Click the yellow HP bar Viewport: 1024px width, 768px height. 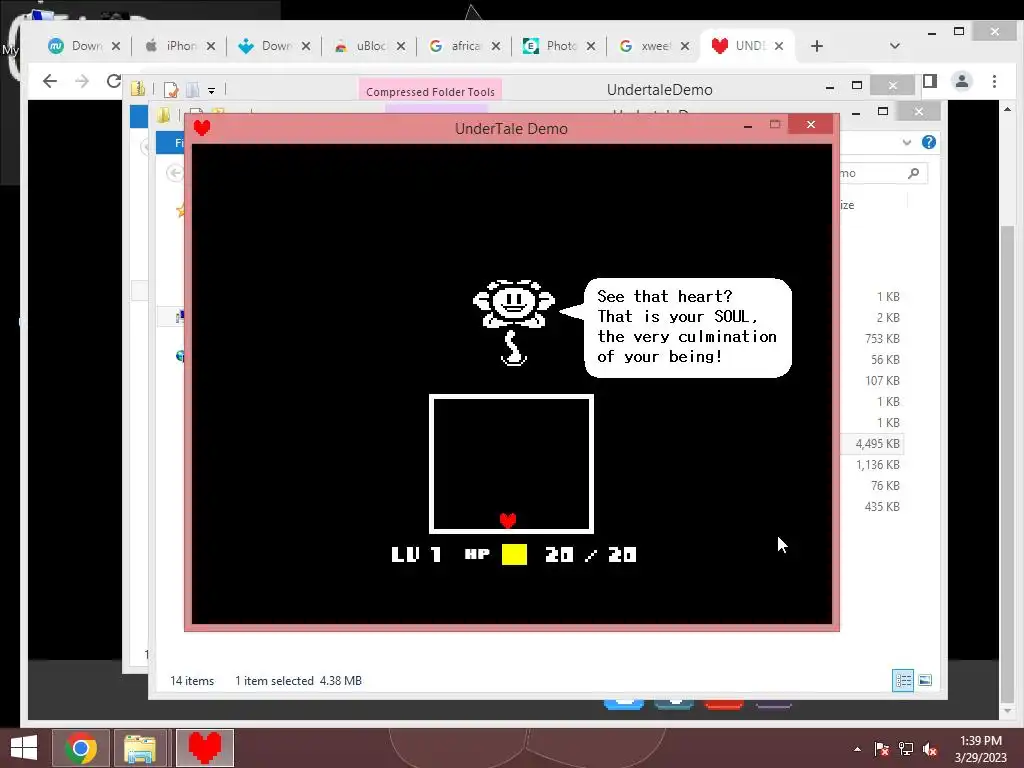[514, 554]
